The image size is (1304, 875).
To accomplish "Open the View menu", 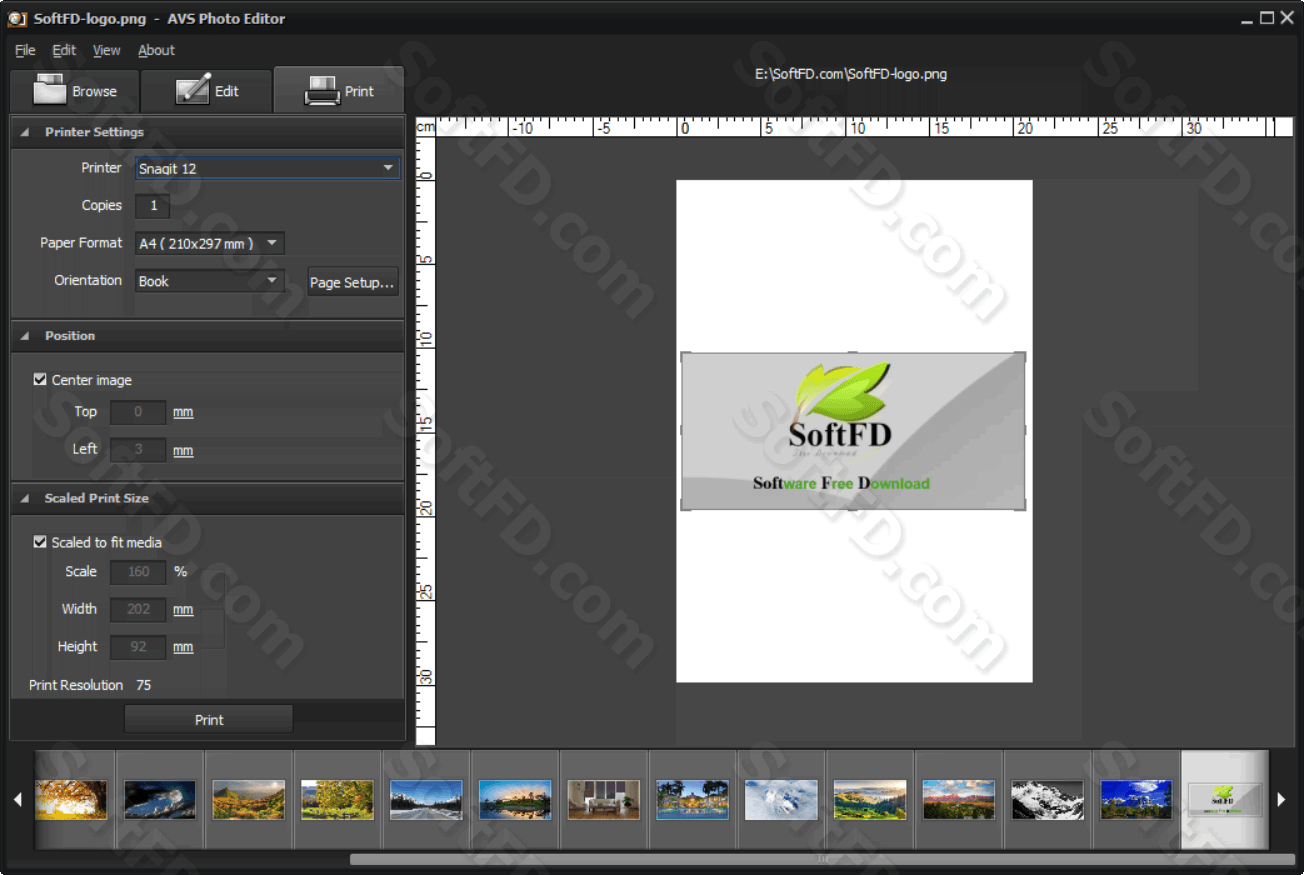I will pyautogui.click(x=106, y=50).
